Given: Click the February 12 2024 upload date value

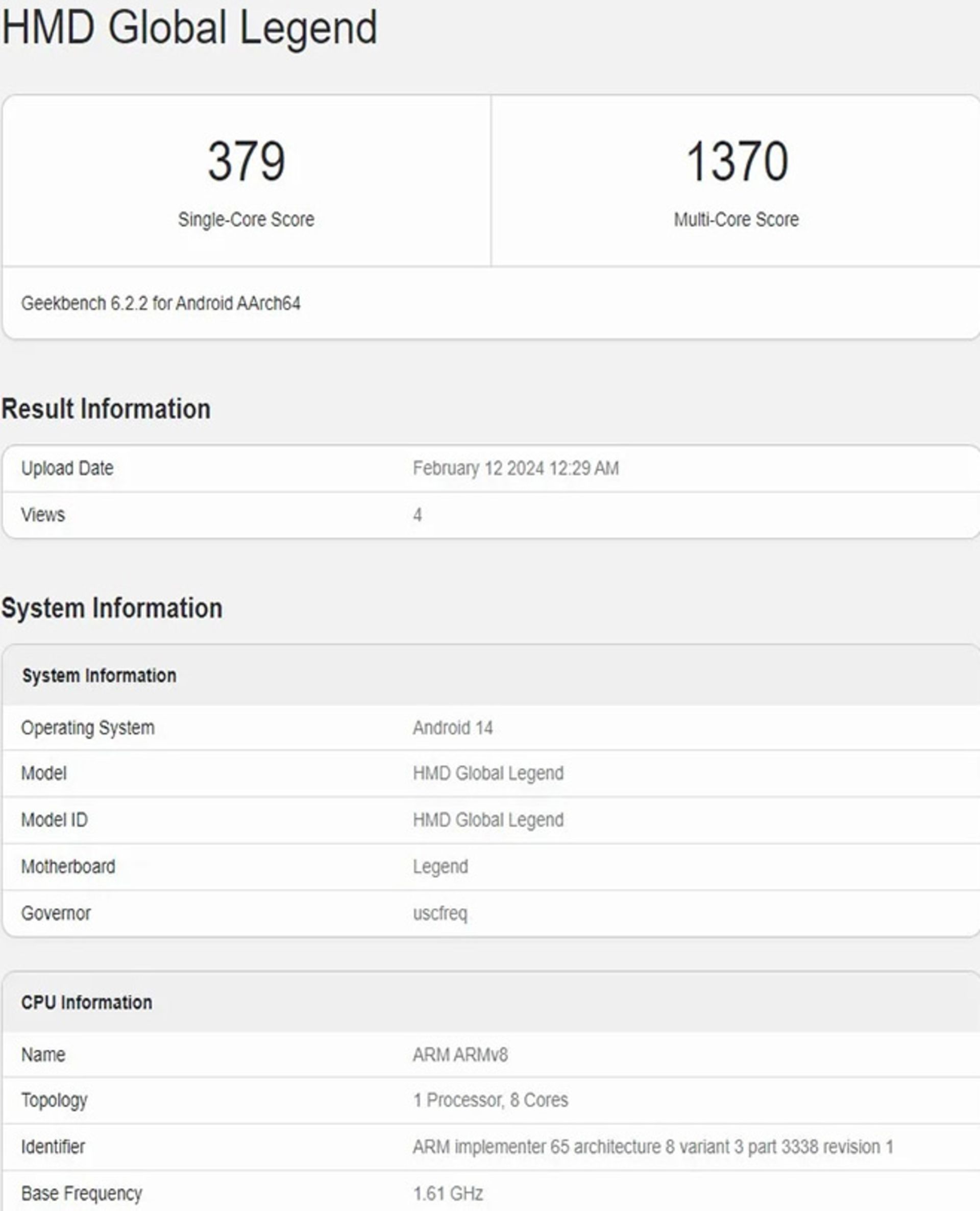Looking at the screenshot, I should [516, 468].
